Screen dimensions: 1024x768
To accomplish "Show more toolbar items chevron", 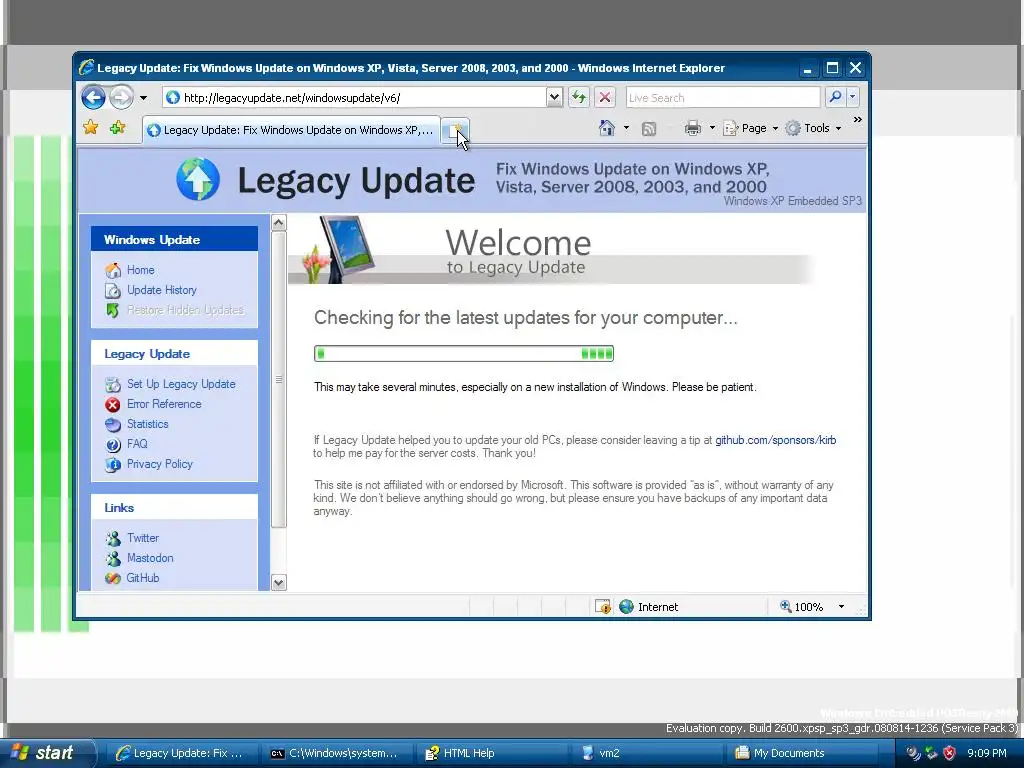I will [x=857, y=120].
